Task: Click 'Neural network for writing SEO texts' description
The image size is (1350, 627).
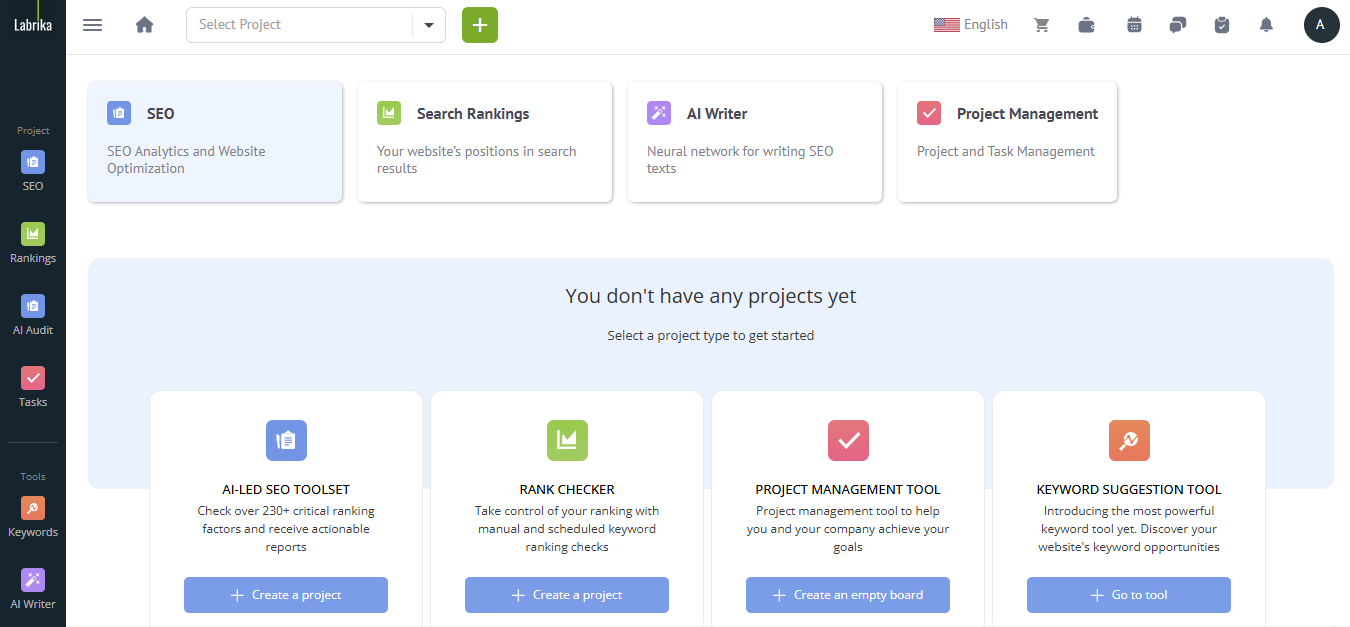Action: point(740,160)
